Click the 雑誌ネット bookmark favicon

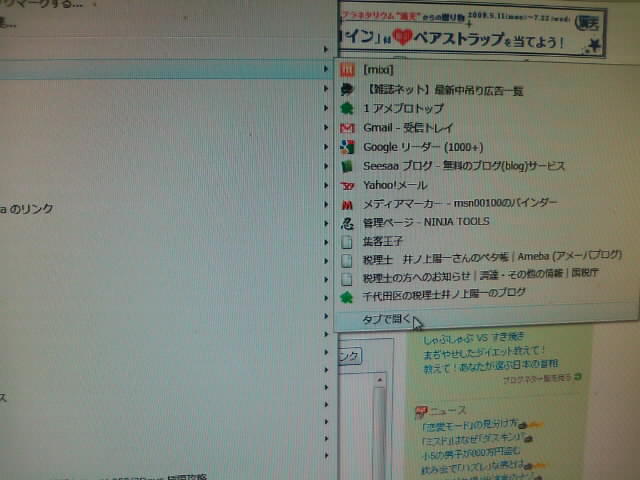(347, 89)
